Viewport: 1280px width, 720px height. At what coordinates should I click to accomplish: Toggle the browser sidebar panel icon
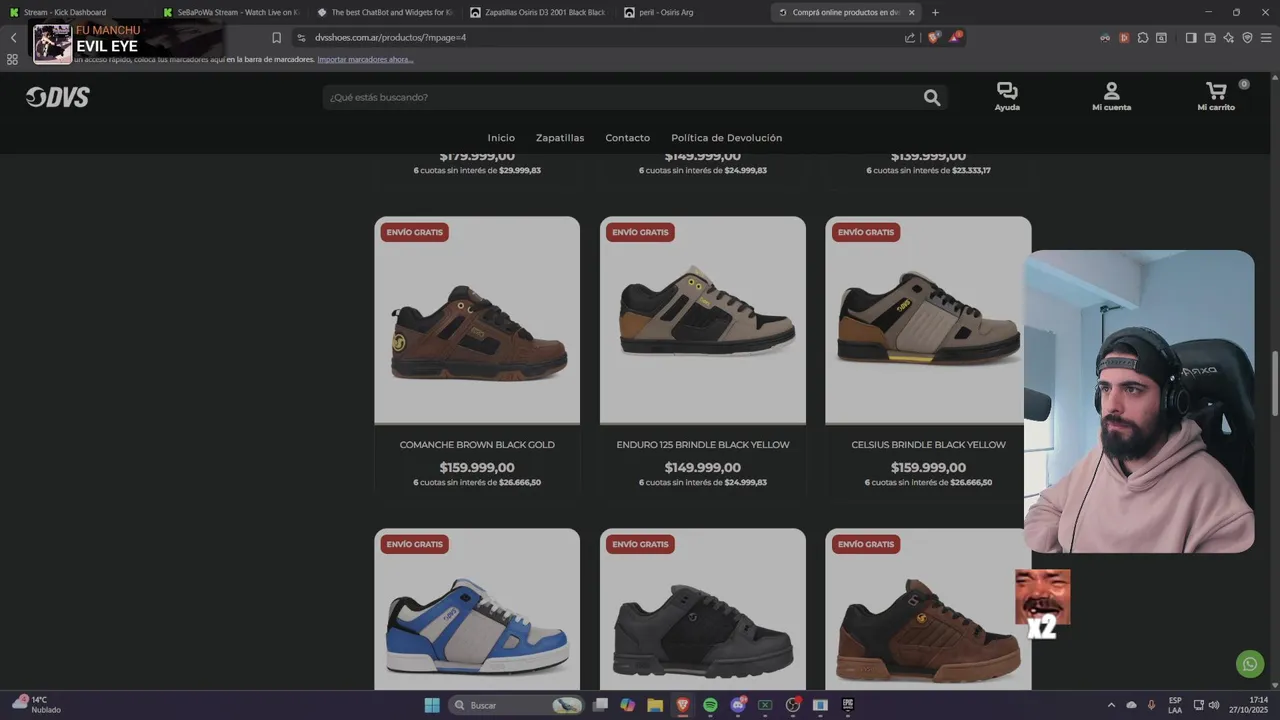coord(1191,38)
